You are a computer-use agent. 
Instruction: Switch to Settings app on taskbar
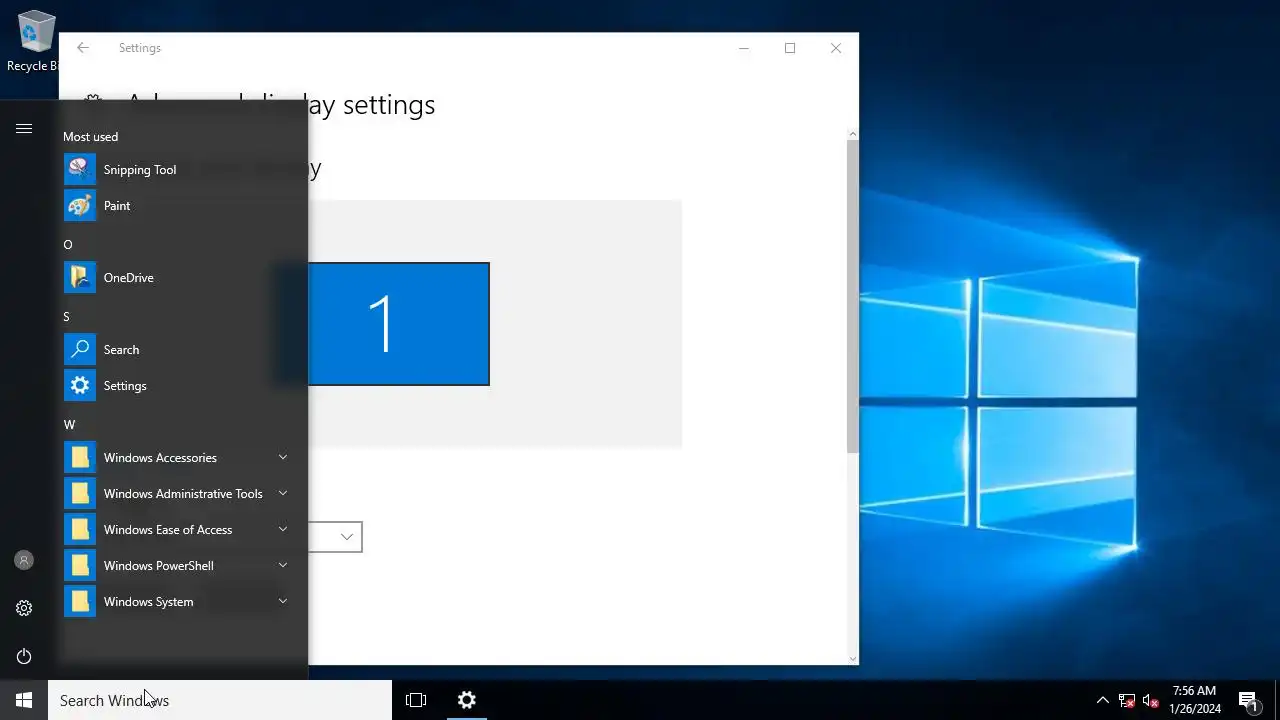point(466,700)
